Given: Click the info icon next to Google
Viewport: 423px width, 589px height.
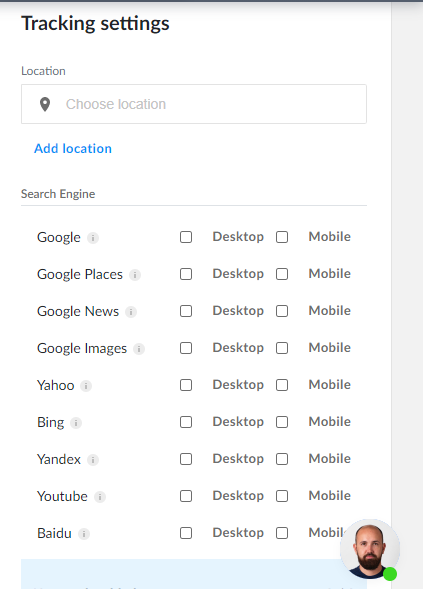Looking at the screenshot, I should point(93,238).
